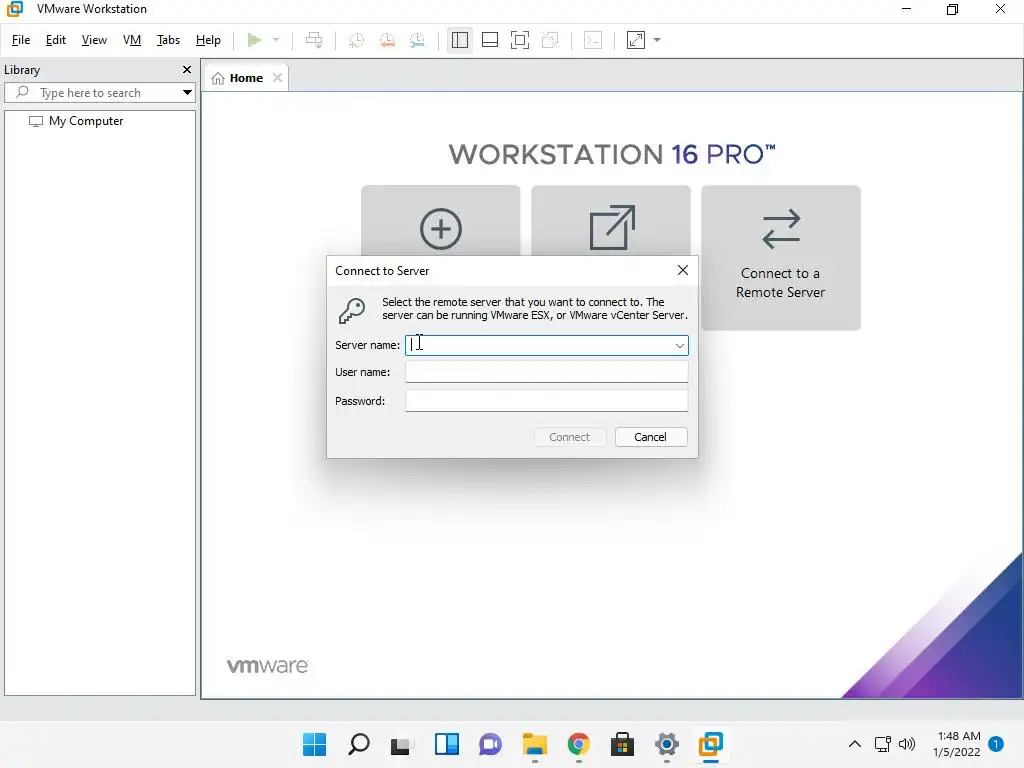Open the power options dropdown arrow
Image resolution: width=1024 pixels, height=768 pixels.
pyautogui.click(x=276, y=40)
